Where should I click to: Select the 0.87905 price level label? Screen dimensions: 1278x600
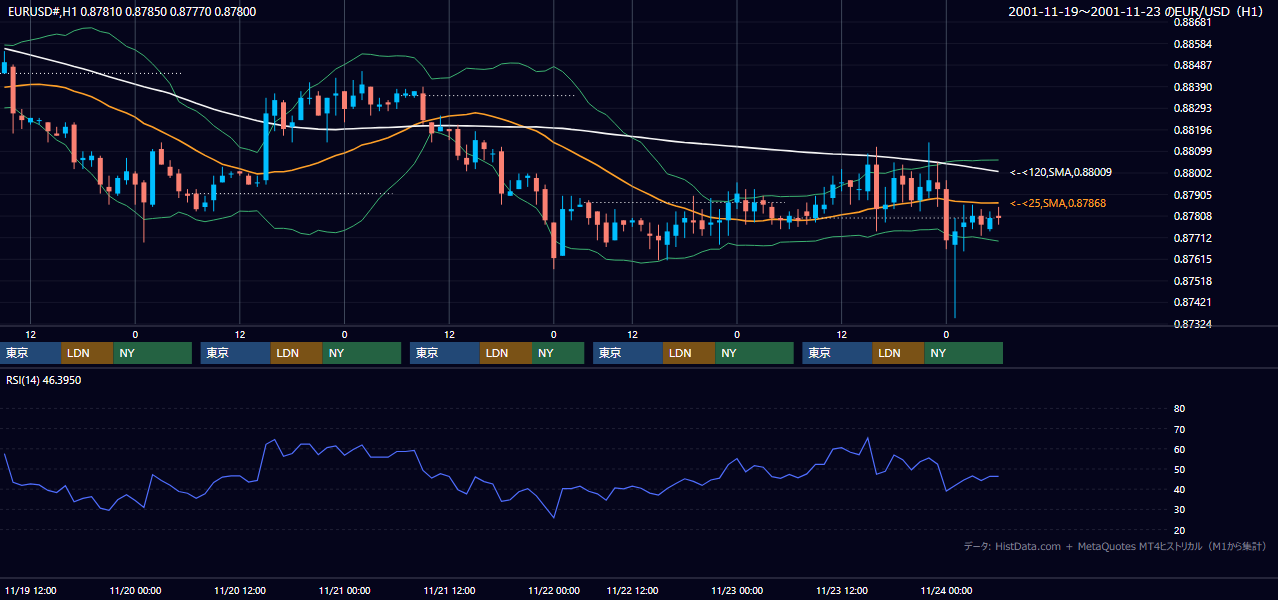1192,195
